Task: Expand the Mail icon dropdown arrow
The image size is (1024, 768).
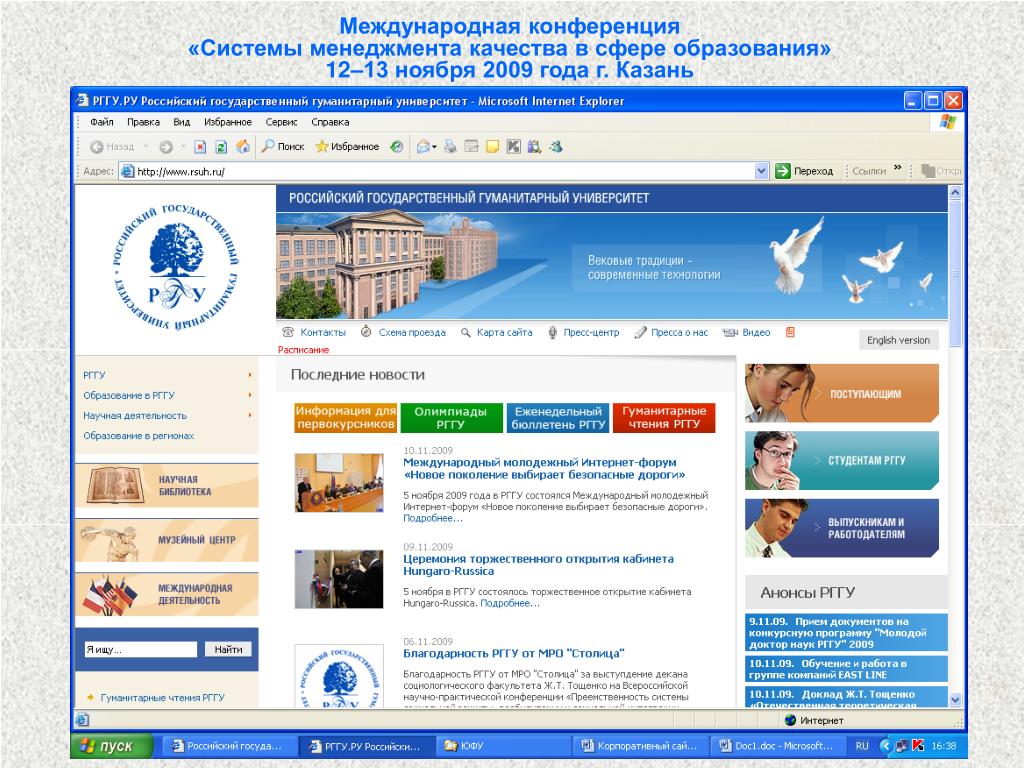Action: (x=434, y=148)
